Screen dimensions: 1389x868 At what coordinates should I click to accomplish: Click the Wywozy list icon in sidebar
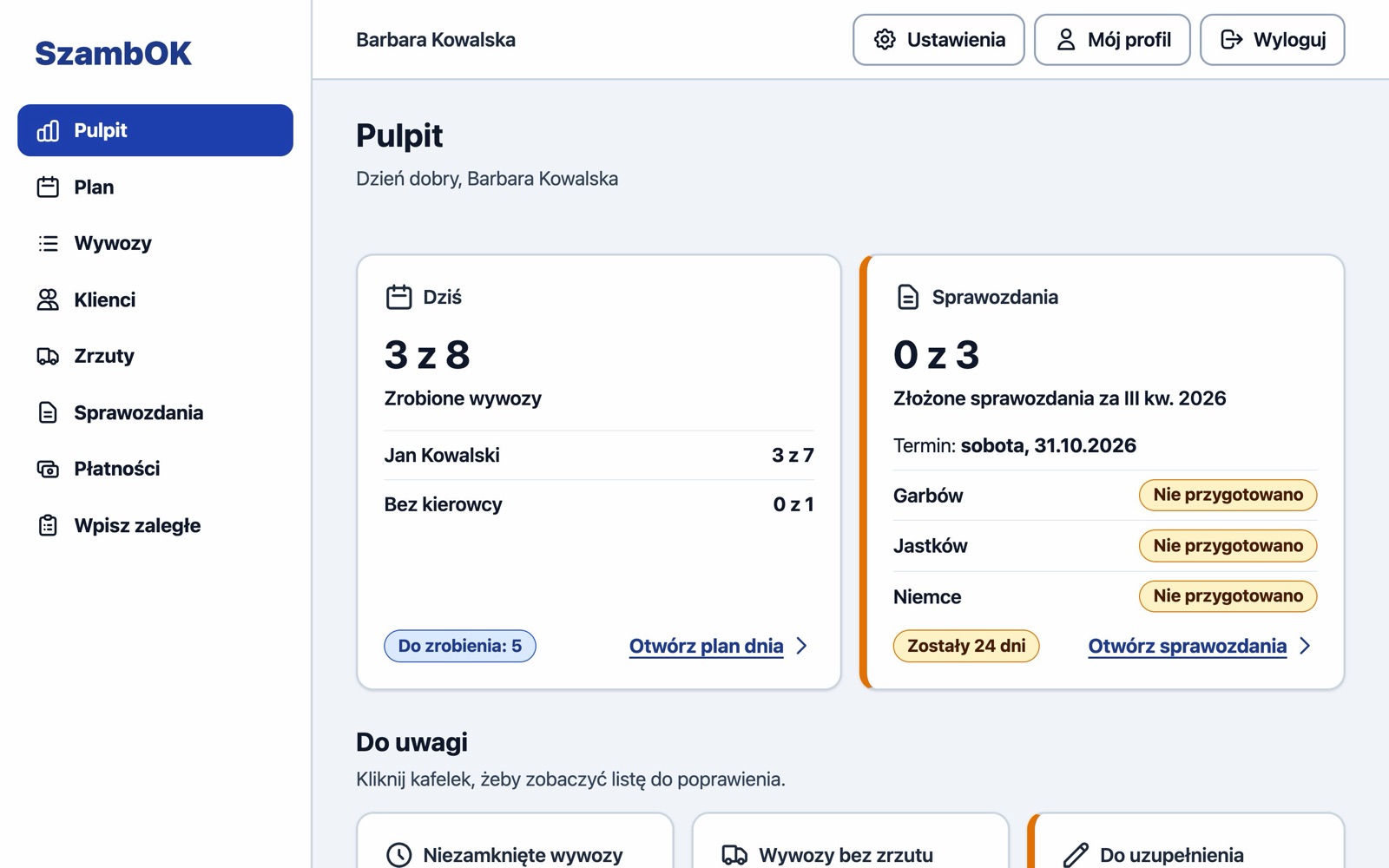point(48,243)
